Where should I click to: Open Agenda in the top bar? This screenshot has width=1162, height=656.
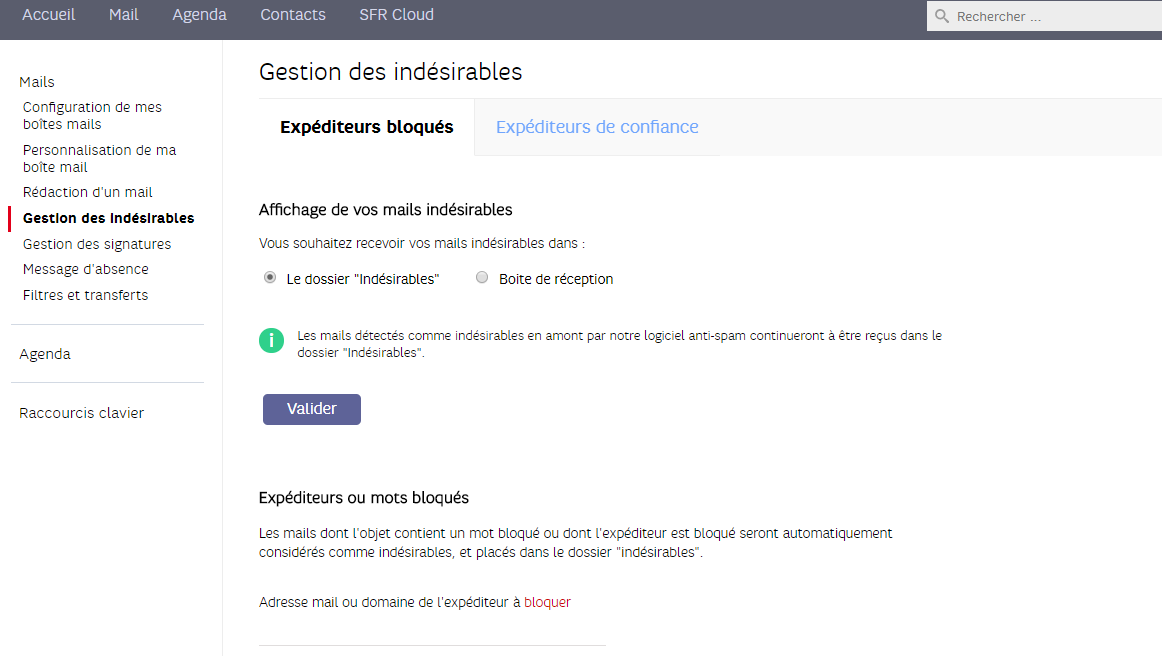(199, 15)
